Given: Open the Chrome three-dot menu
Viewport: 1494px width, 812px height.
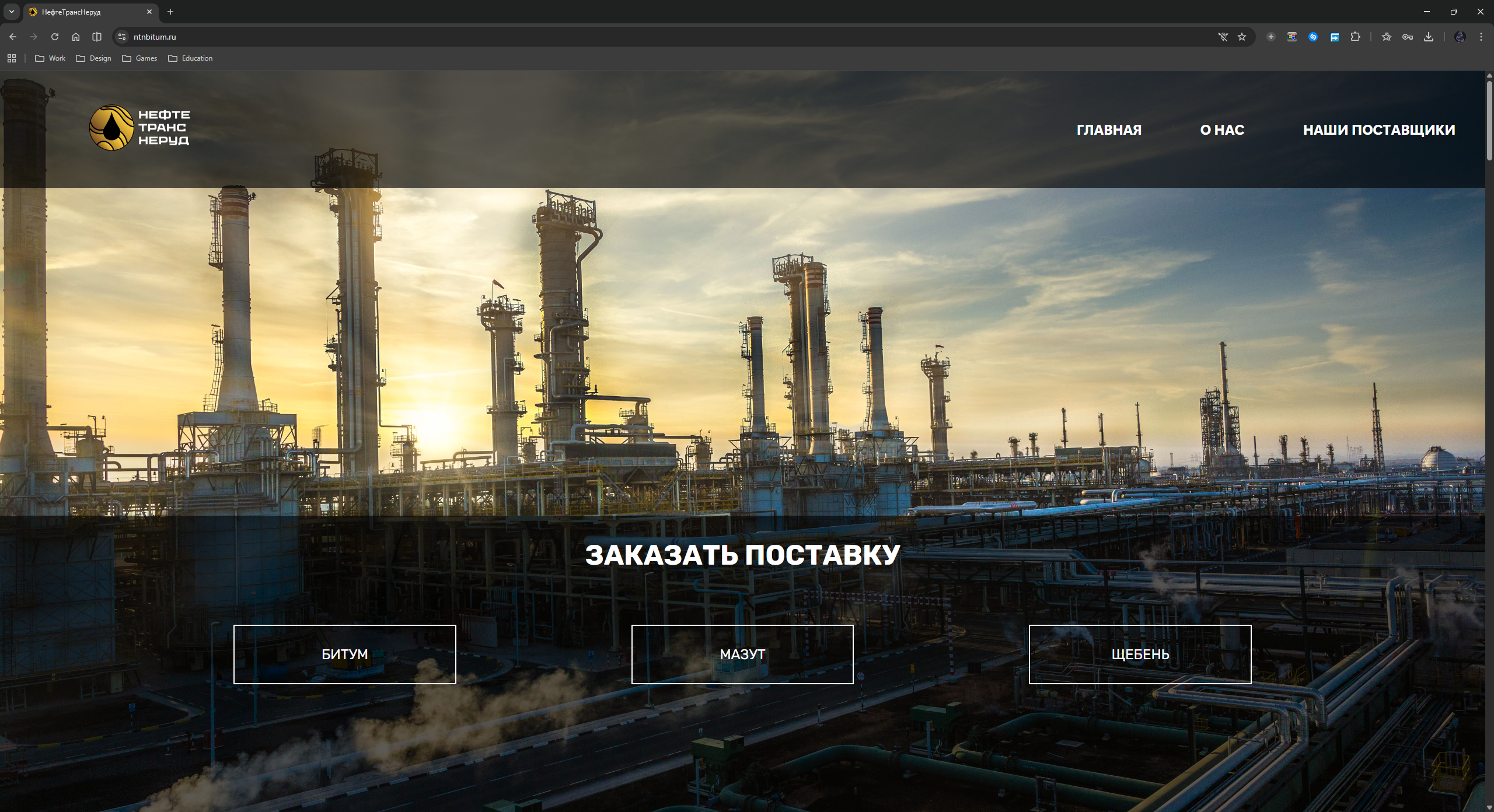Looking at the screenshot, I should [1481, 37].
